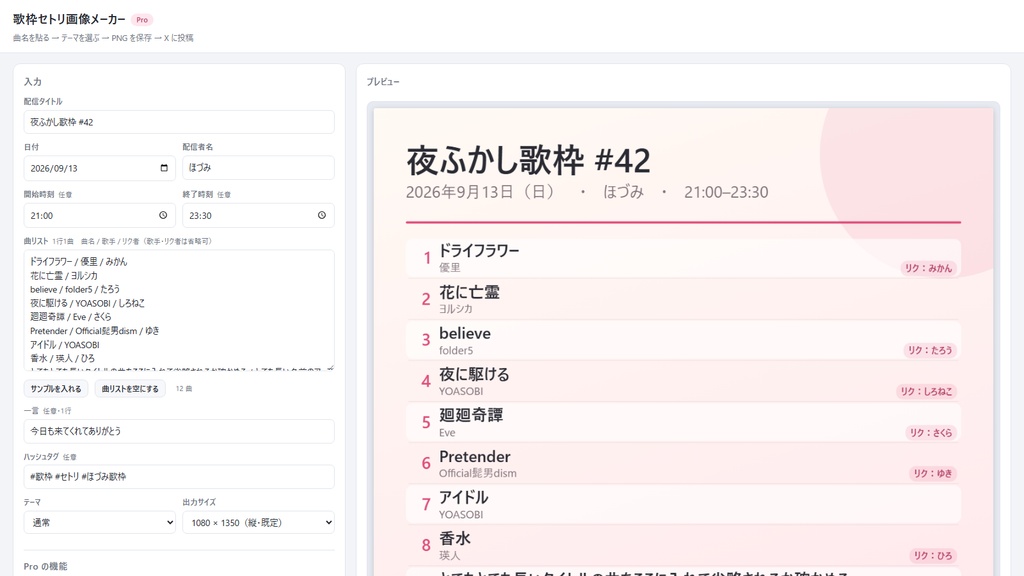Click the 曲リストを空にする button
The height and width of the screenshot is (576, 1024).
click(x=130, y=389)
